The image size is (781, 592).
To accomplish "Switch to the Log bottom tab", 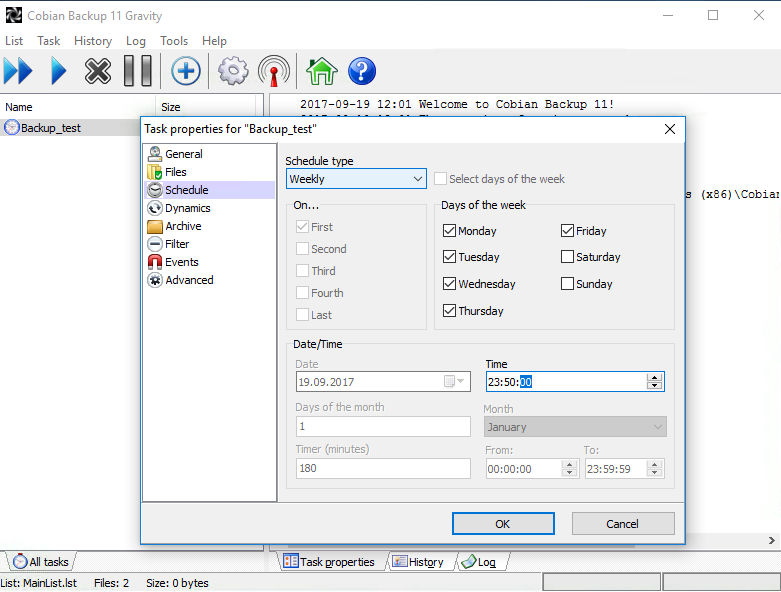I will coord(481,562).
